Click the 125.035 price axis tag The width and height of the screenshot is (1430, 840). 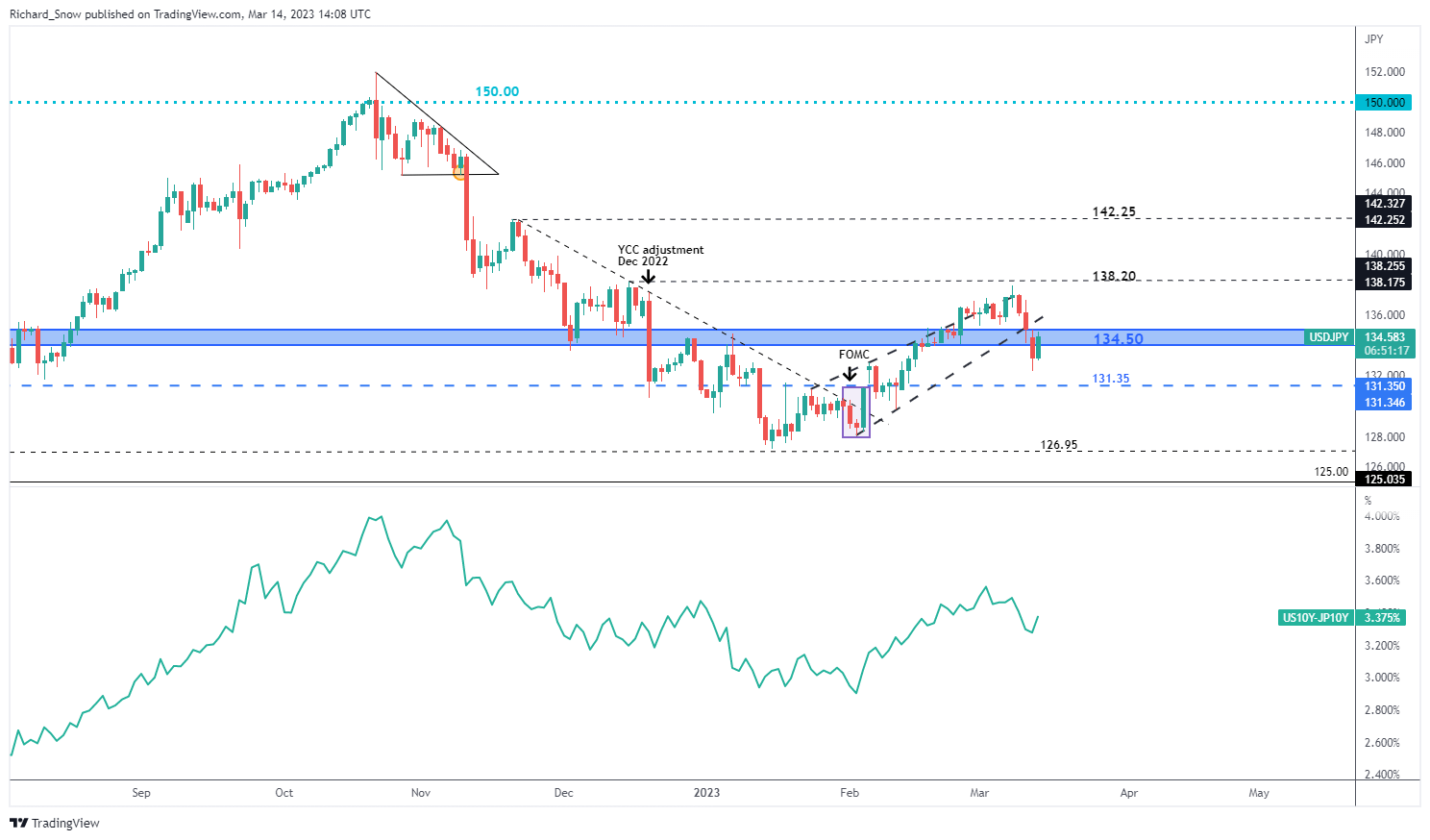1384,479
